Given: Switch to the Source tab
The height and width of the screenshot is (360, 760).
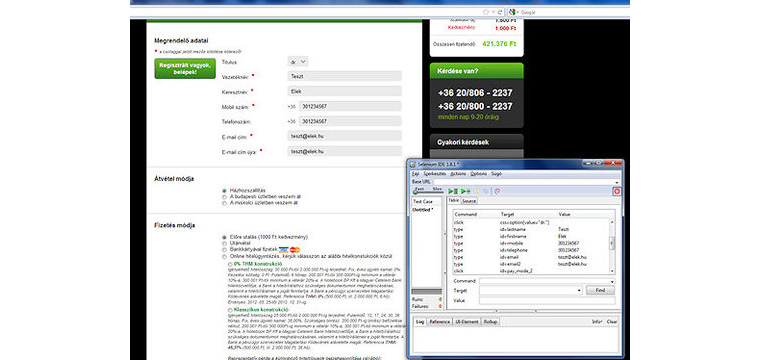Looking at the screenshot, I should tap(469, 201).
